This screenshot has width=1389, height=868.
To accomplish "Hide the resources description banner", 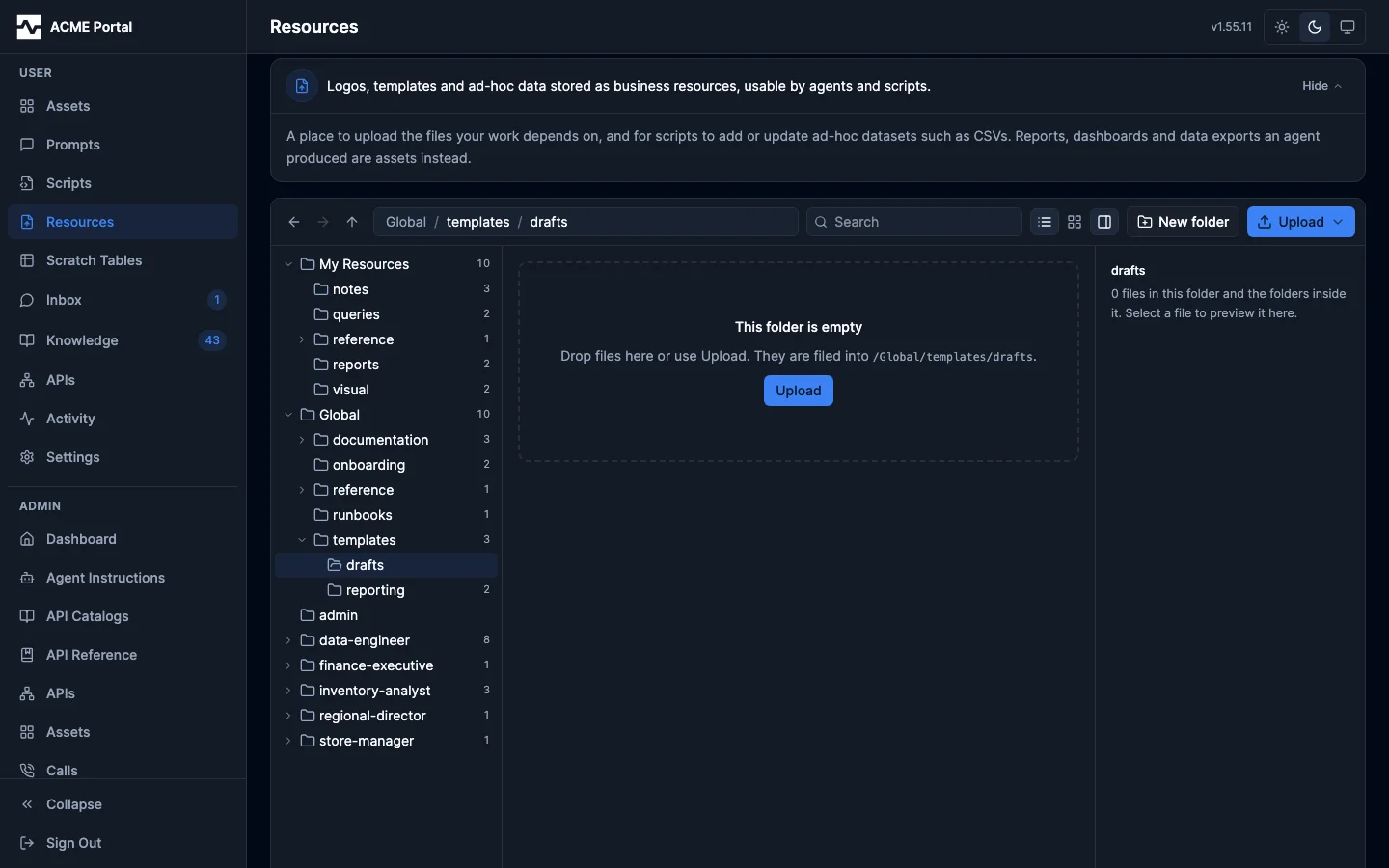I will [x=1321, y=86].
